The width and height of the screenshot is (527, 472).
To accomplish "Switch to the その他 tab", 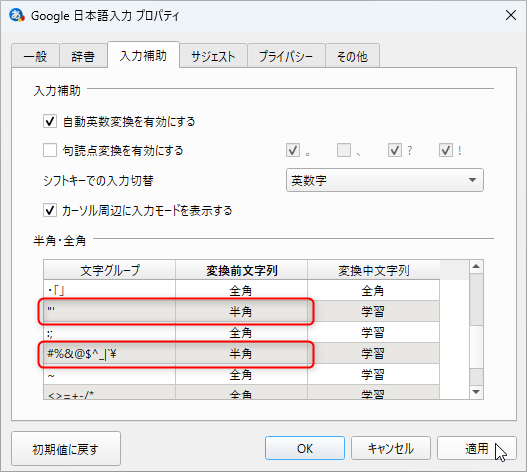I will (352, 56).
